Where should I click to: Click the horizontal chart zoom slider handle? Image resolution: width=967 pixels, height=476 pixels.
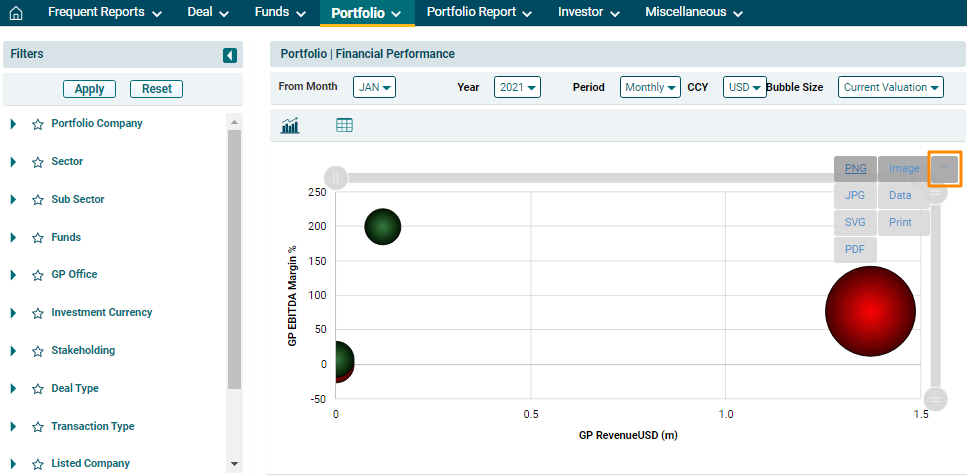(337, 178)
